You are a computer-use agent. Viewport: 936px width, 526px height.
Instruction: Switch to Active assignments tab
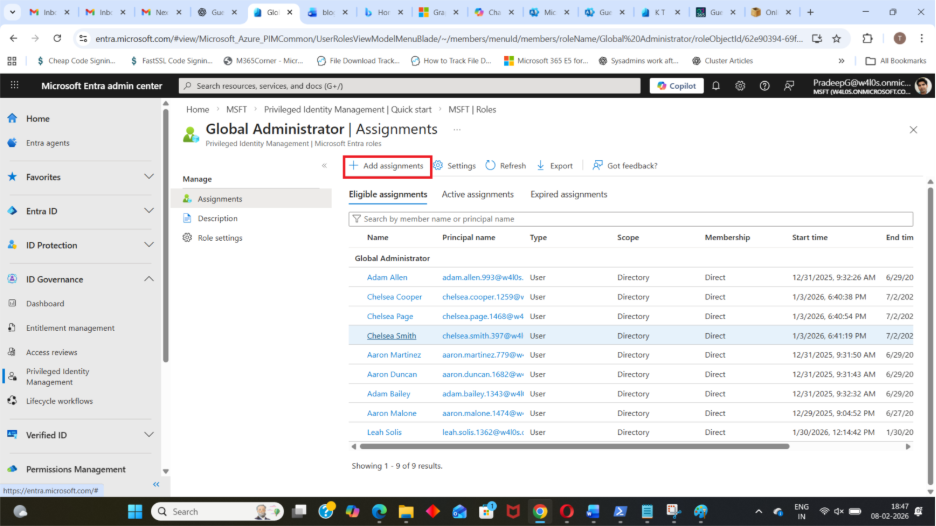click(477, 194)
